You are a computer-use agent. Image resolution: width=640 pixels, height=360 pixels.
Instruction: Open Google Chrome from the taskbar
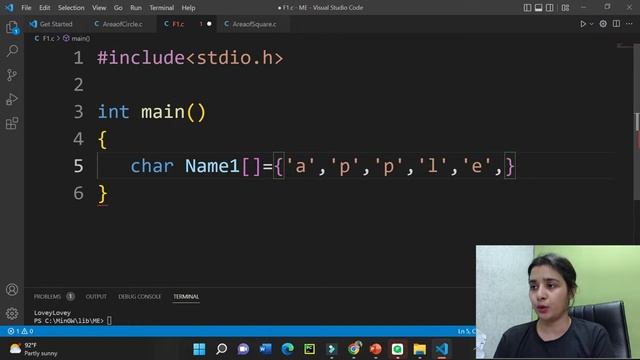(x=354, y=349)
